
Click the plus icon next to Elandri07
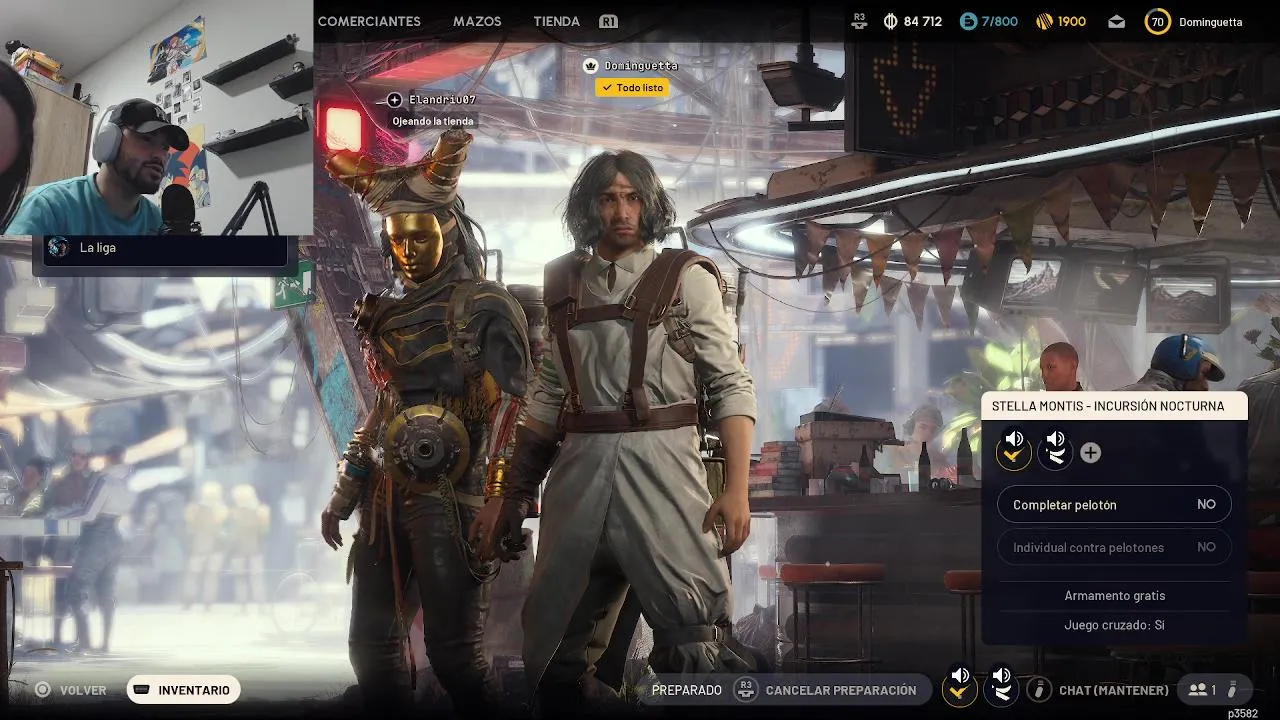click(394, 100)
